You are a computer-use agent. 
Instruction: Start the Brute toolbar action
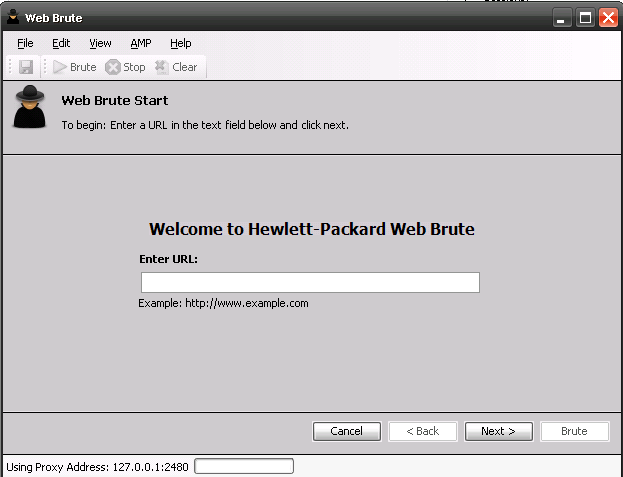75,67
